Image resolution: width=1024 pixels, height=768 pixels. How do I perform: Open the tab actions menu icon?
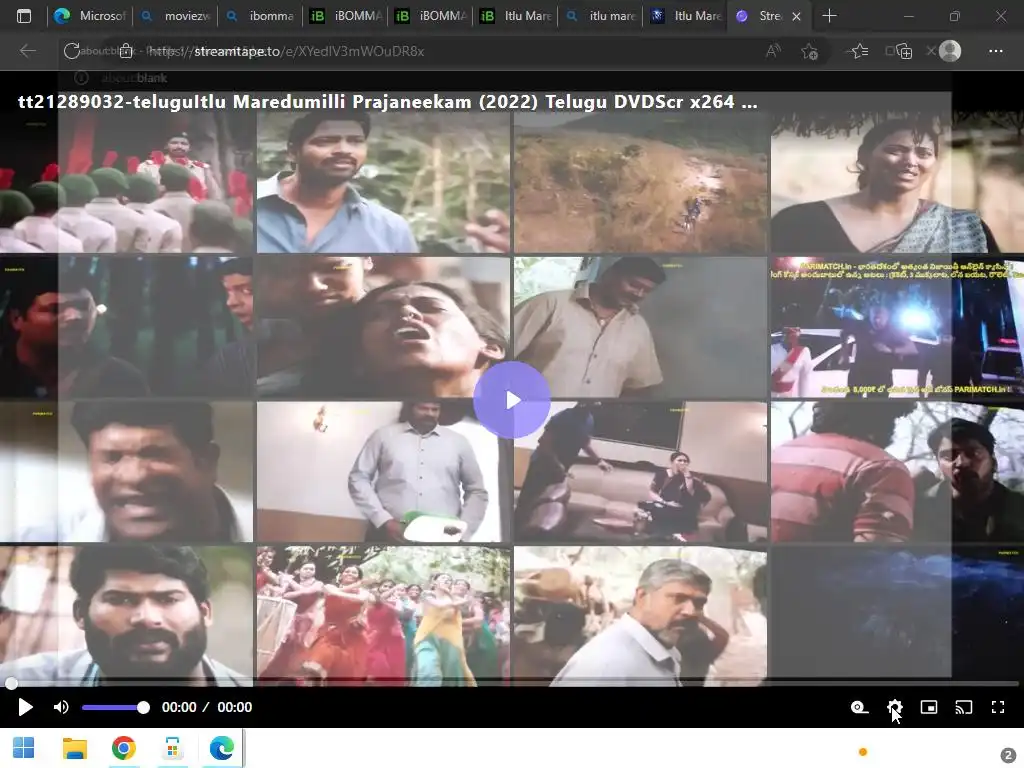pos(24,16)
